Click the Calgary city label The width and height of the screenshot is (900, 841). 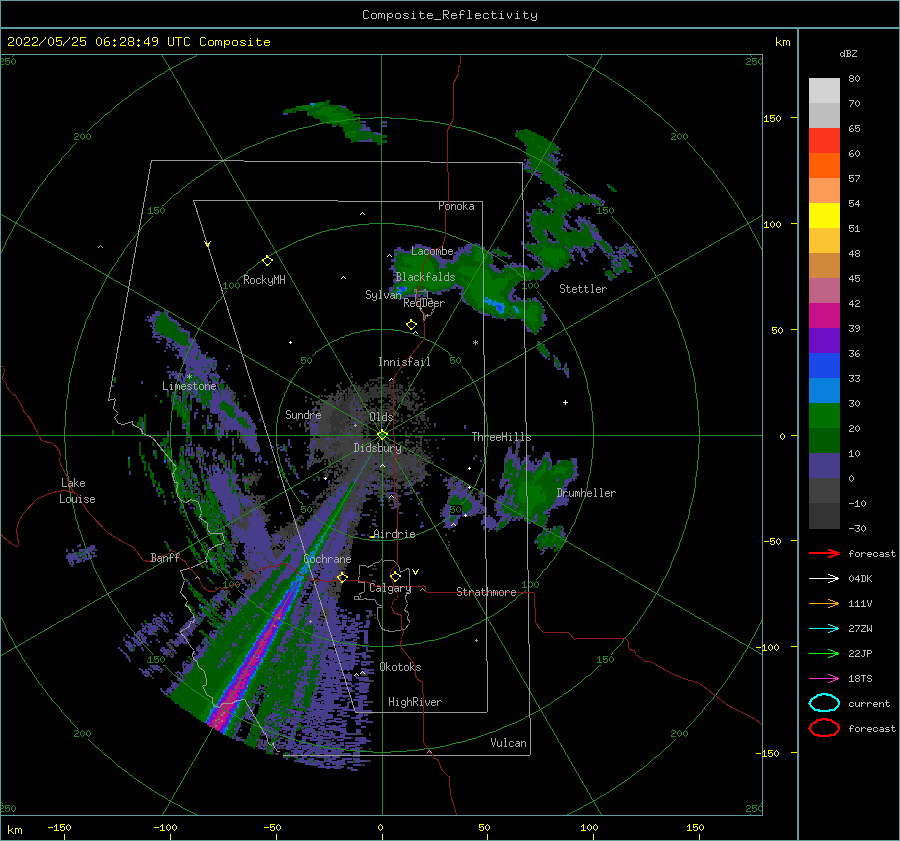(x=390, y=588)
